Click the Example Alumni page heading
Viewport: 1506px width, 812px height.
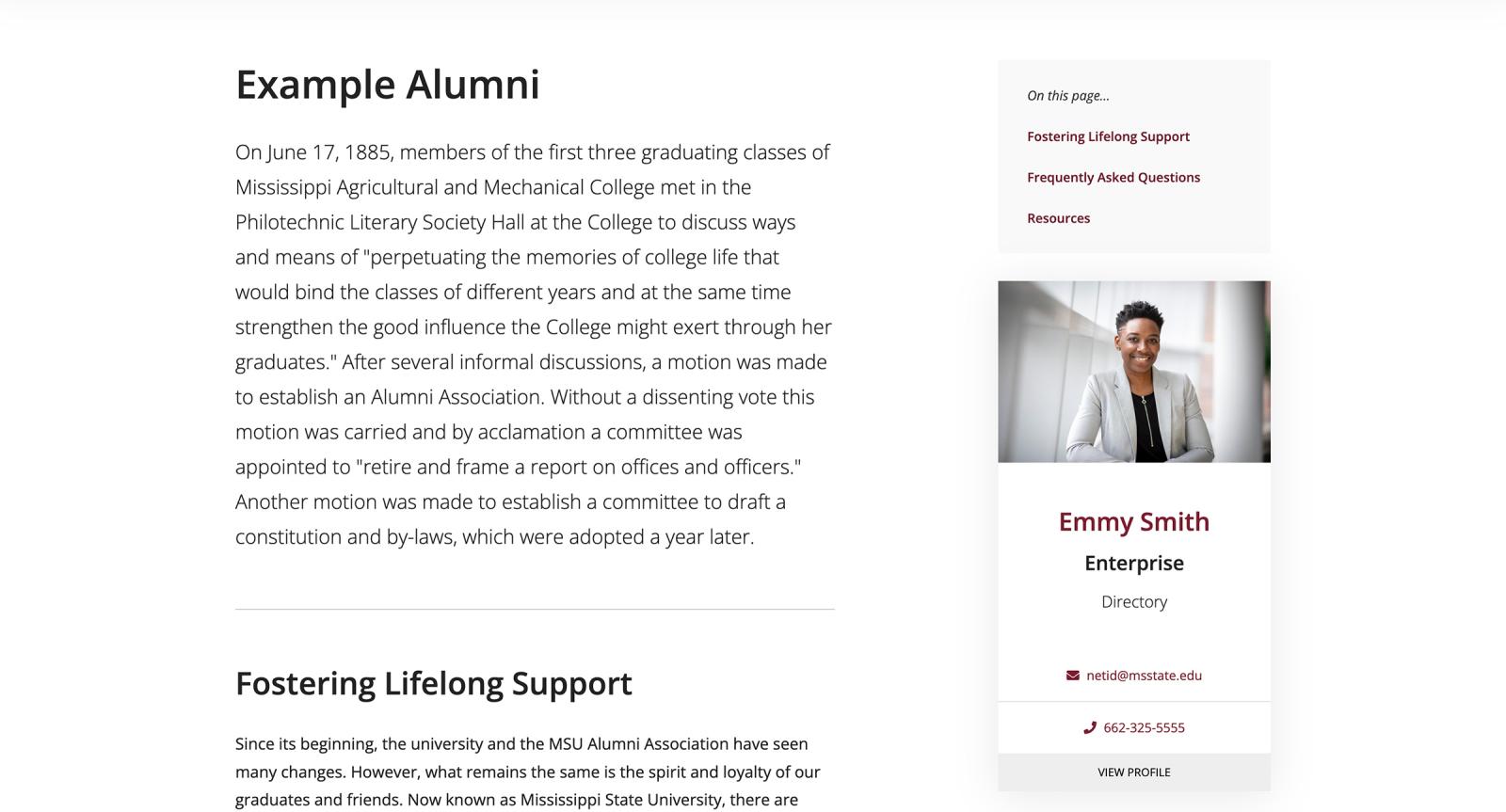387,85
